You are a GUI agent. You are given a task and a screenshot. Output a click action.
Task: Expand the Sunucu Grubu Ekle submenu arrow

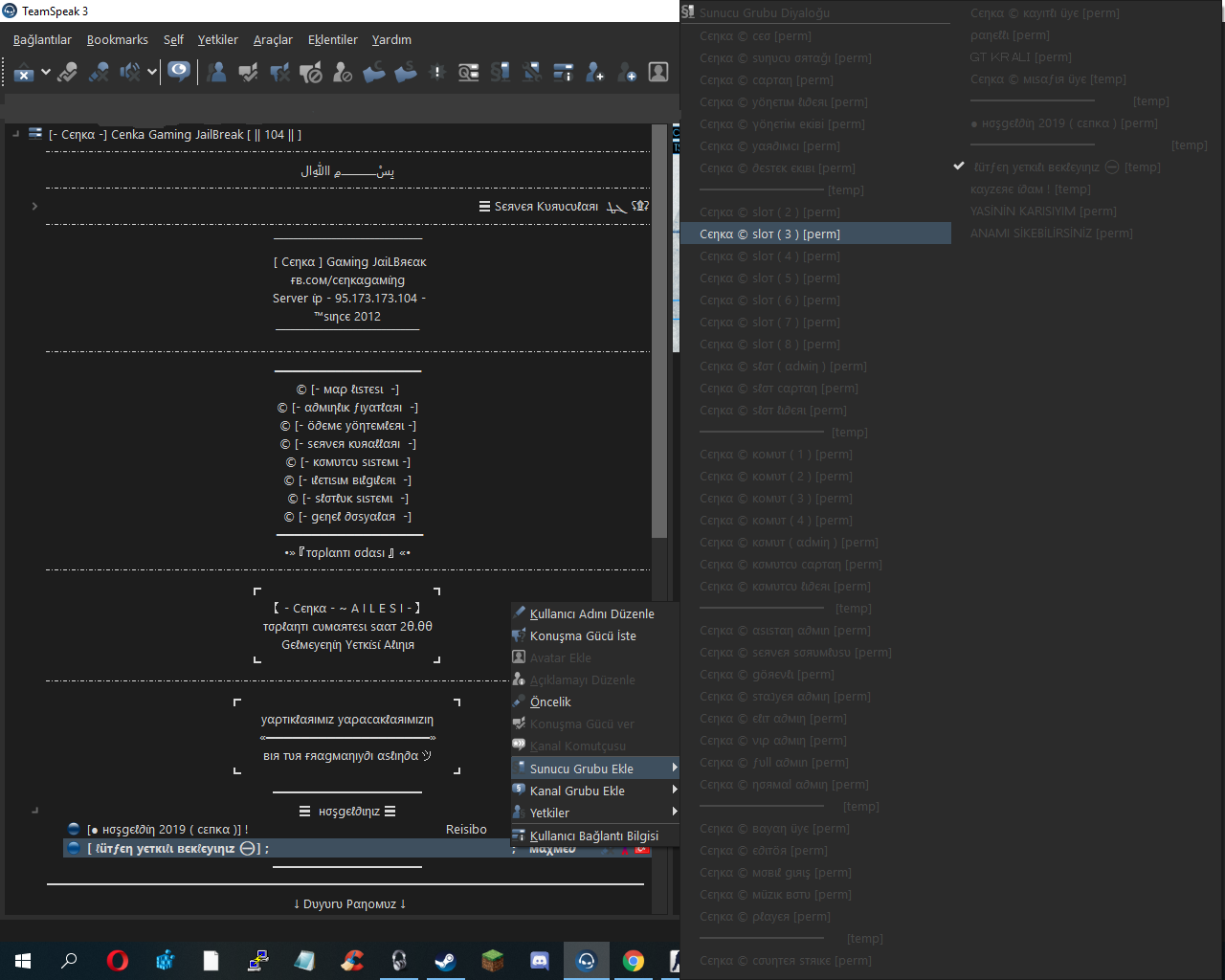[674, 768]
